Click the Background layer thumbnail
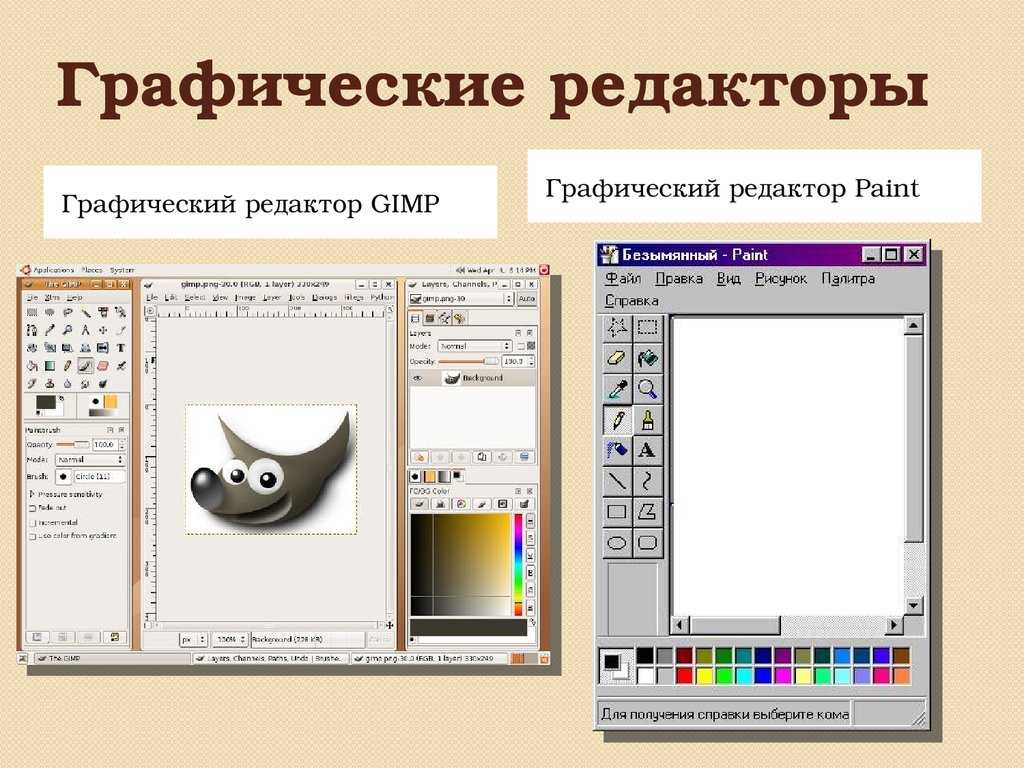Screen dimensions: 1024x768 (x=451, y=378)
